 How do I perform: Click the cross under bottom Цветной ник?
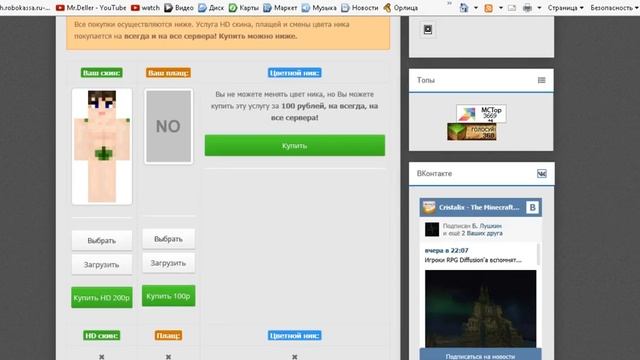pos(294,357)
